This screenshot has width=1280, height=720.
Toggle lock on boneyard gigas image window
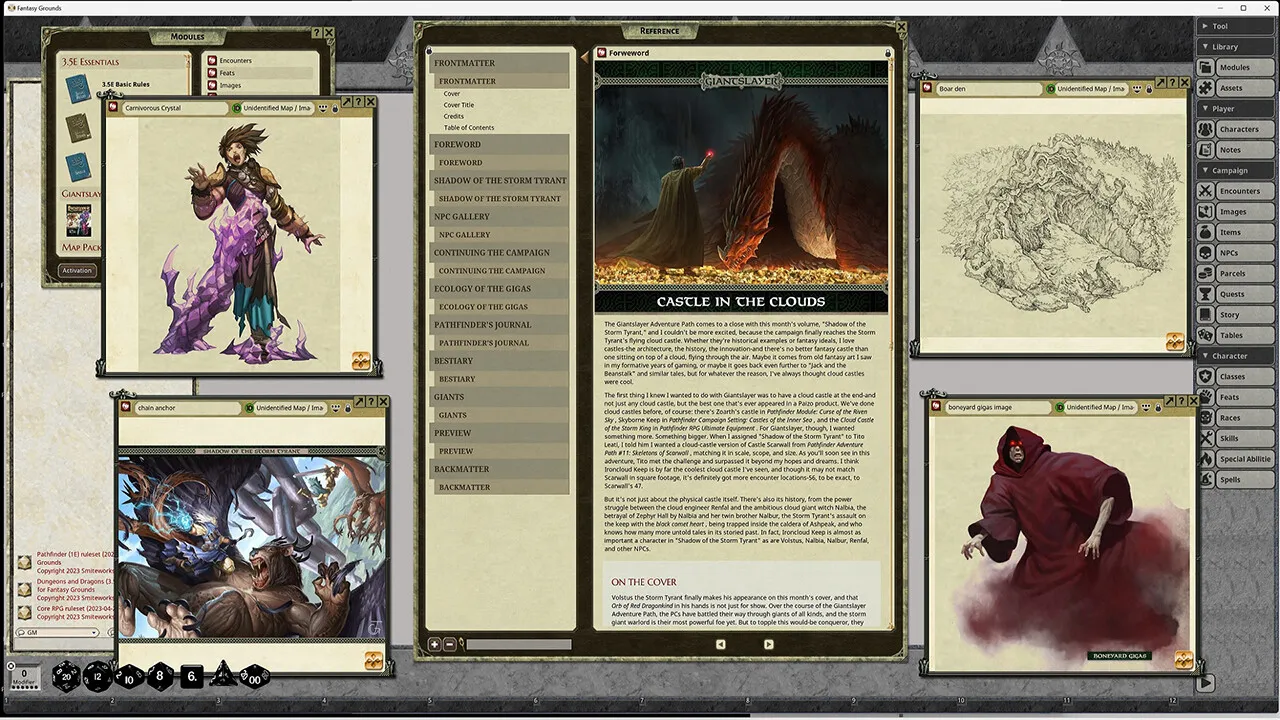pos(1158,407)
